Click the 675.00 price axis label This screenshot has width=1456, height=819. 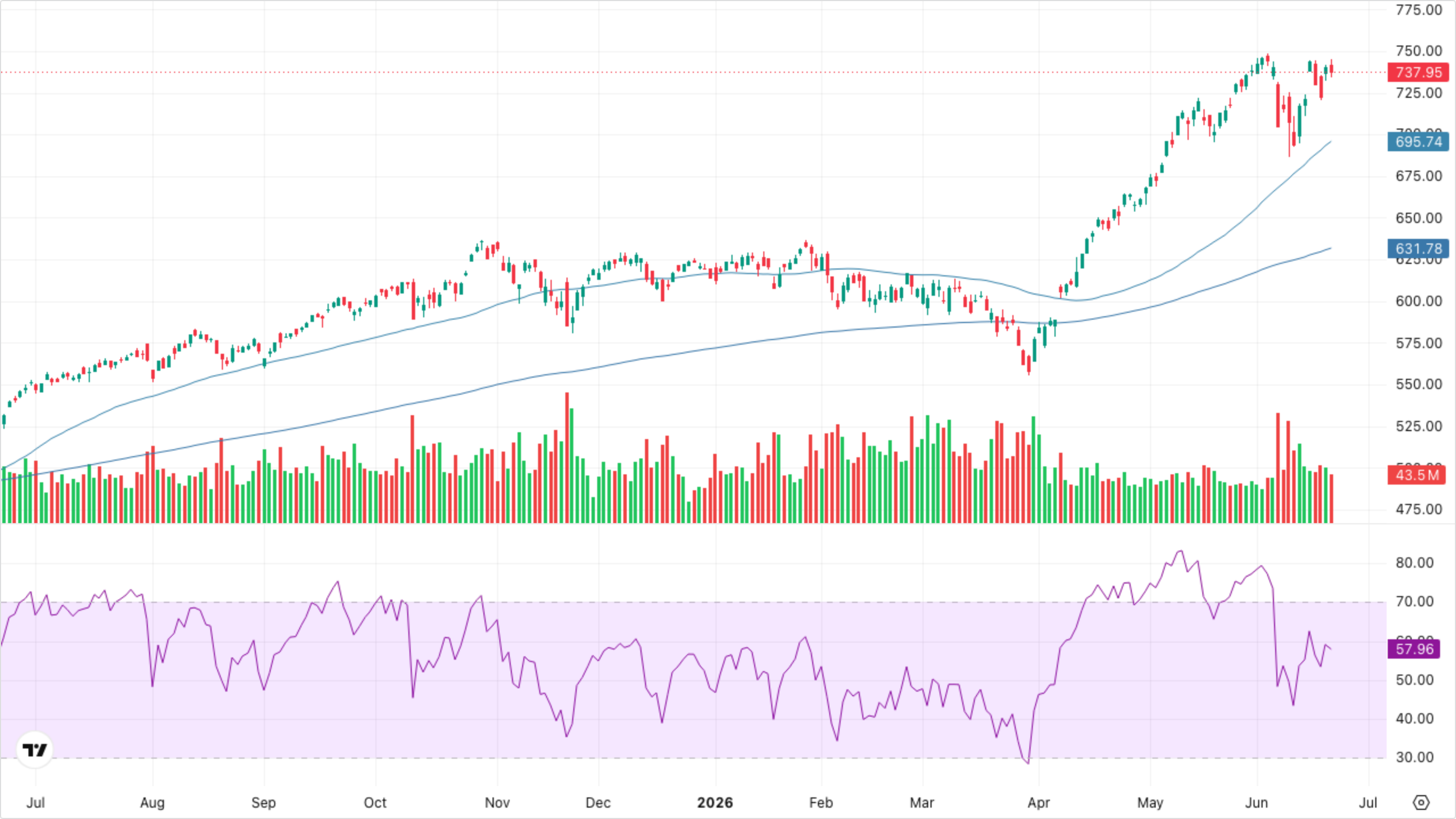[1418, 176]
